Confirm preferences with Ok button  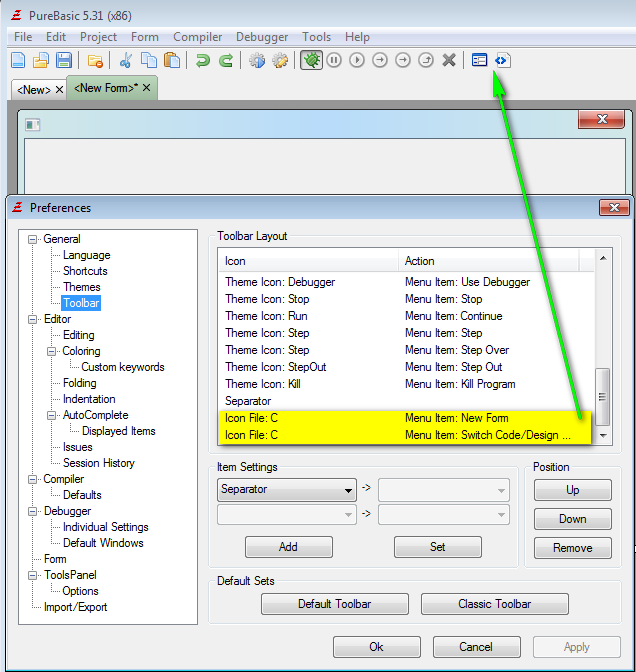tap(377, 647)
